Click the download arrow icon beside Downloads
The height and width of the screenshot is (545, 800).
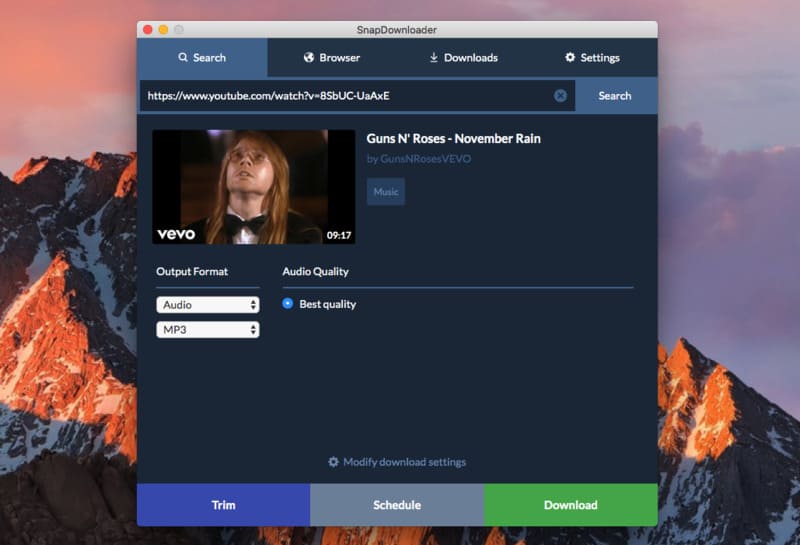tap(434, 57)
